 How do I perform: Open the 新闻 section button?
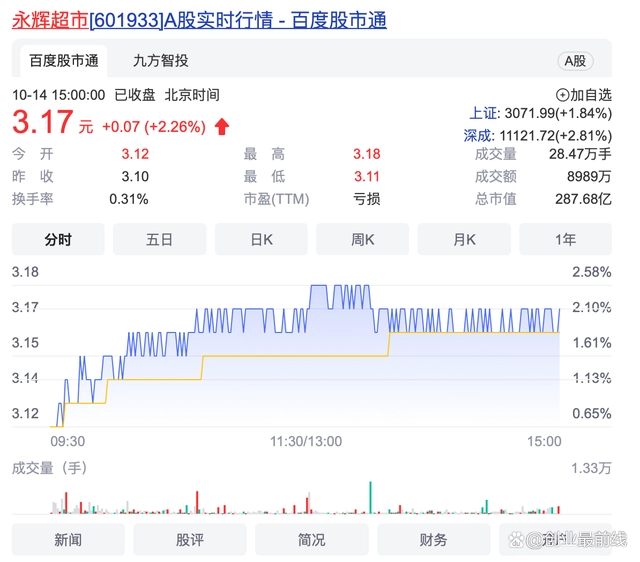[x=68, y=540]
